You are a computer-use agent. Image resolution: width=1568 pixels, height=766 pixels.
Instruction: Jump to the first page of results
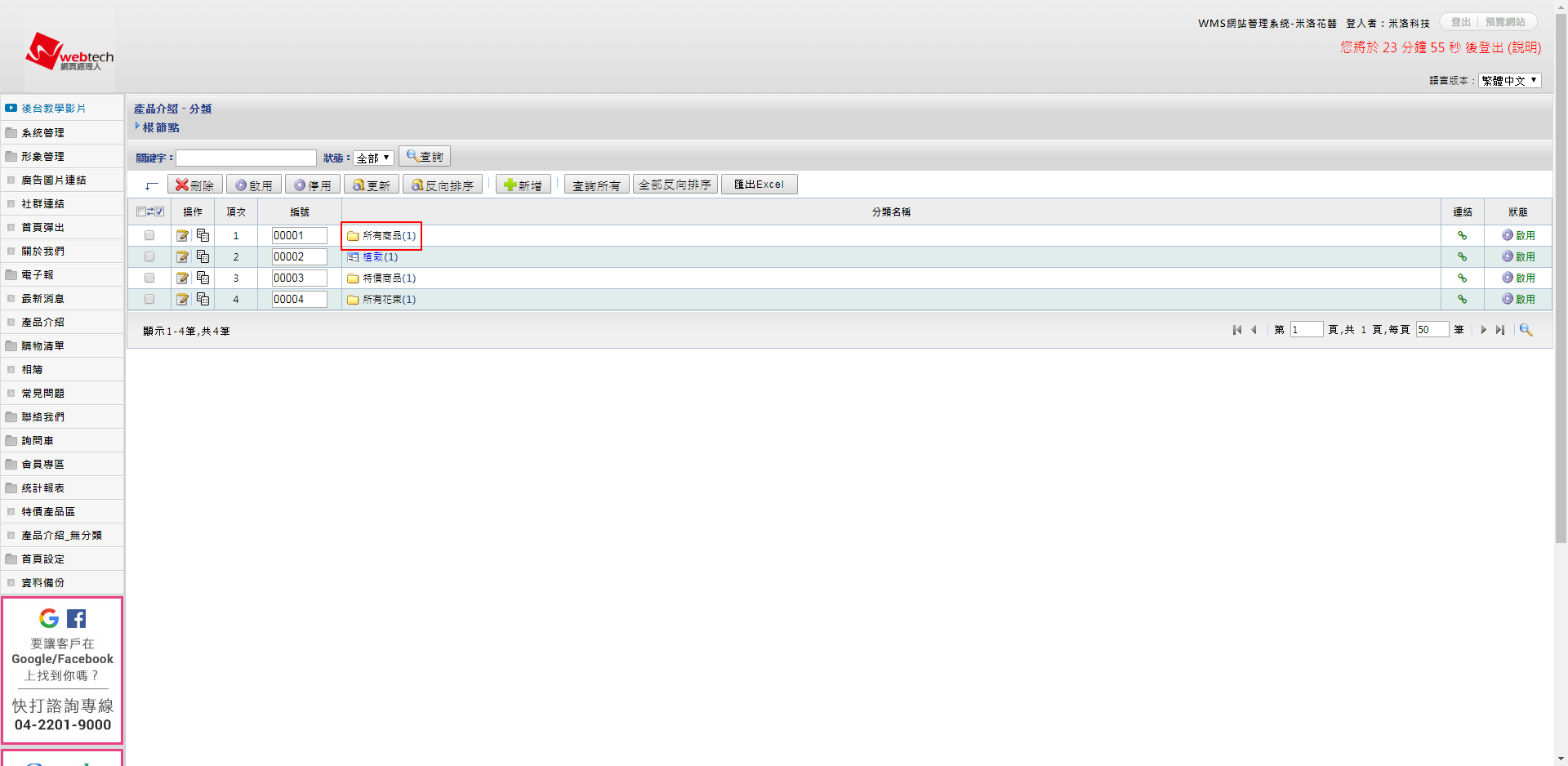pos(1237,330)
